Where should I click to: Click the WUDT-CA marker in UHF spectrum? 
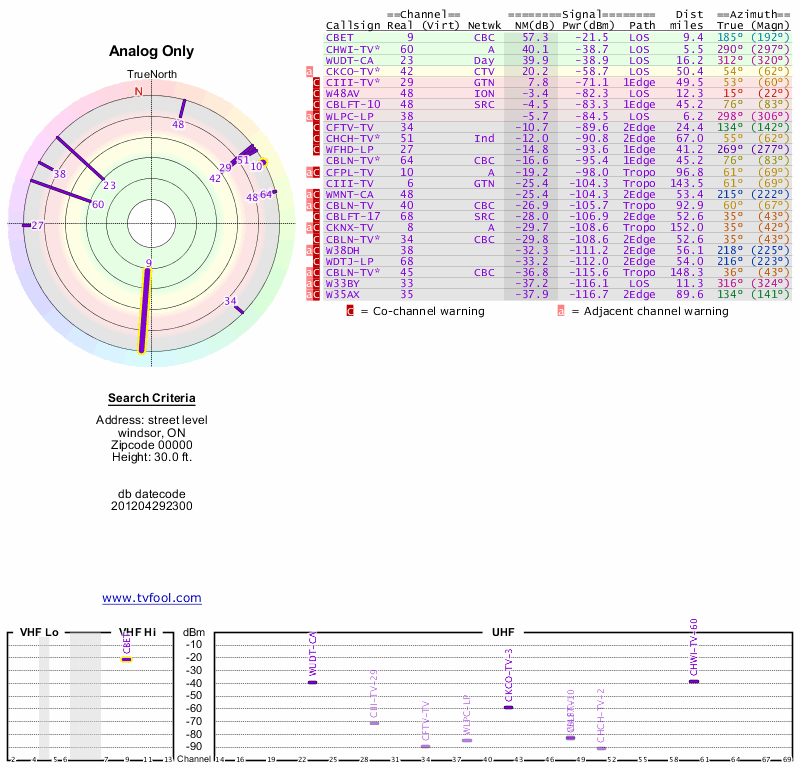(312, 681)
